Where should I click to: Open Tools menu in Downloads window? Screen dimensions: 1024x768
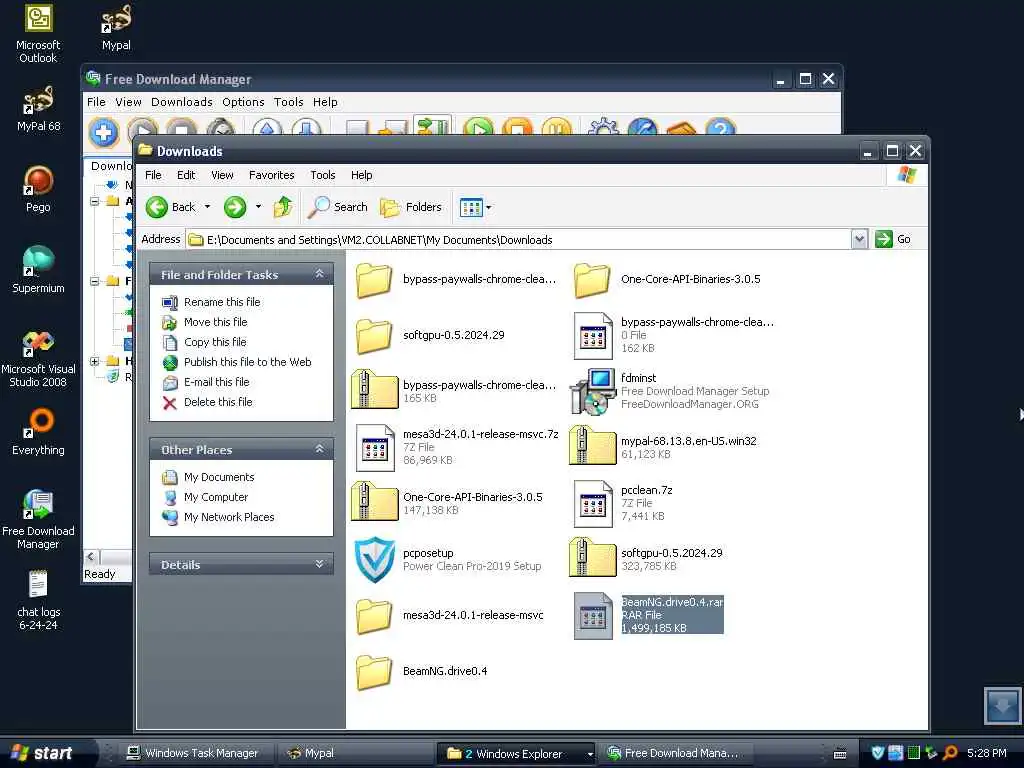click(323, 175)
